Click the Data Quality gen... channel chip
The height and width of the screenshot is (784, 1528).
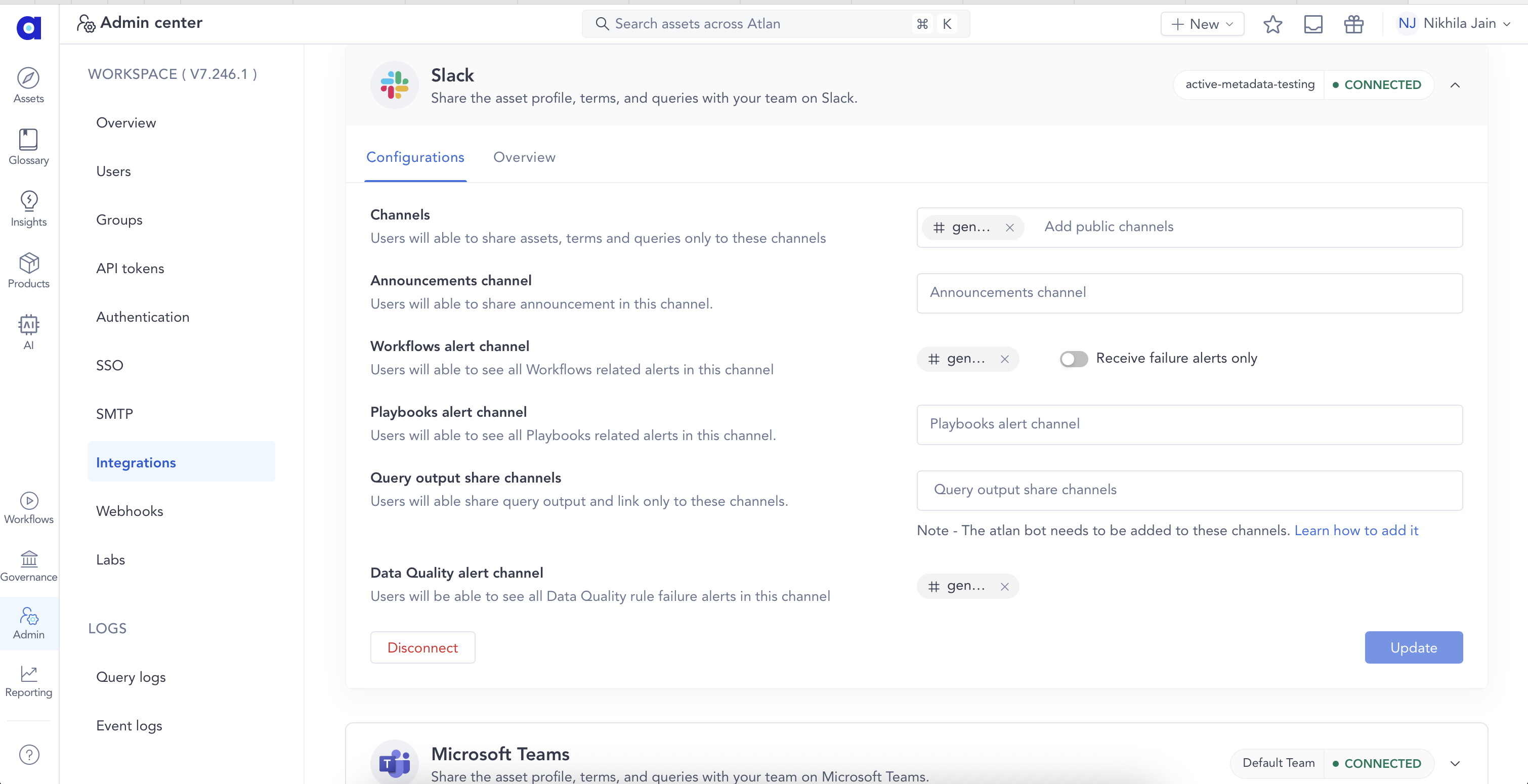(967, 587)
